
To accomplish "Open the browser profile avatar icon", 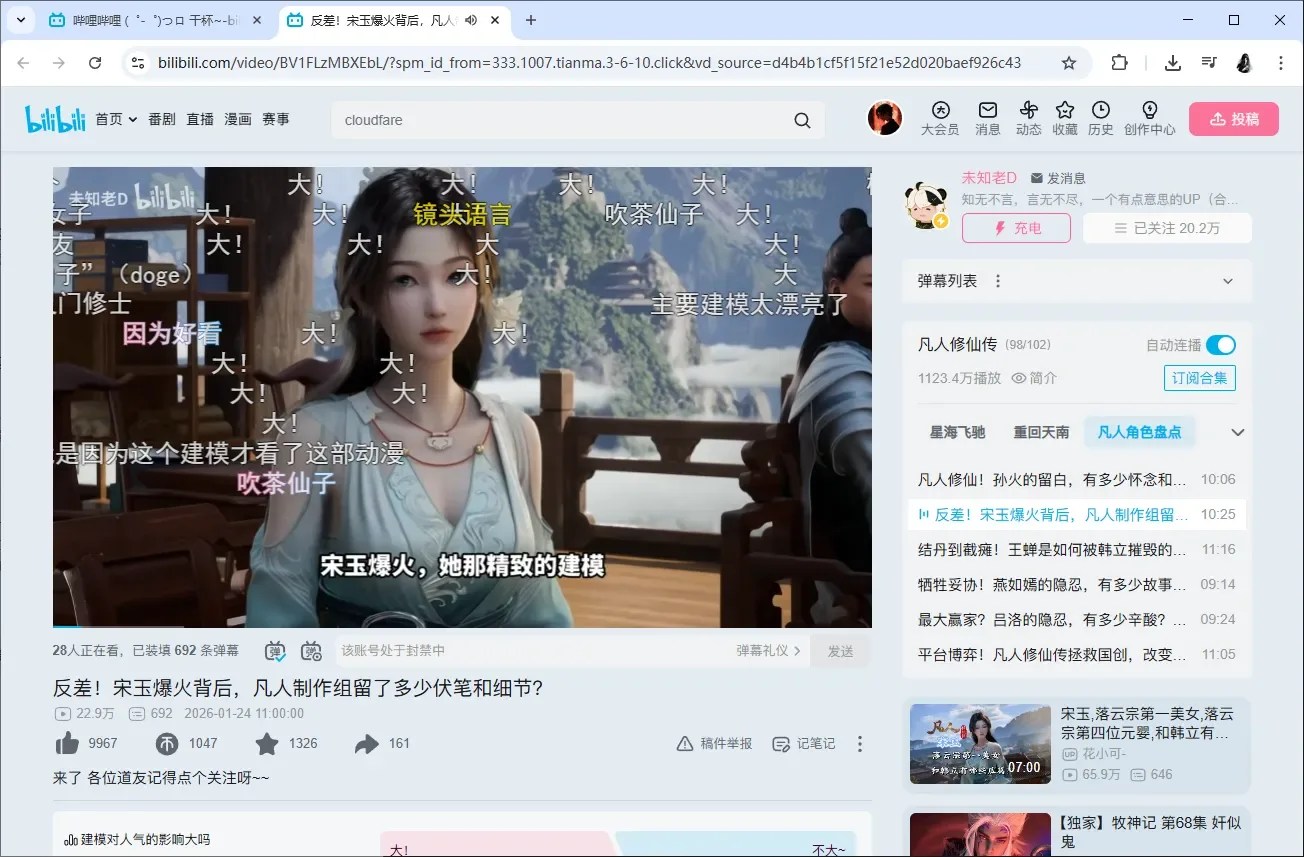I will (1245, 63).
